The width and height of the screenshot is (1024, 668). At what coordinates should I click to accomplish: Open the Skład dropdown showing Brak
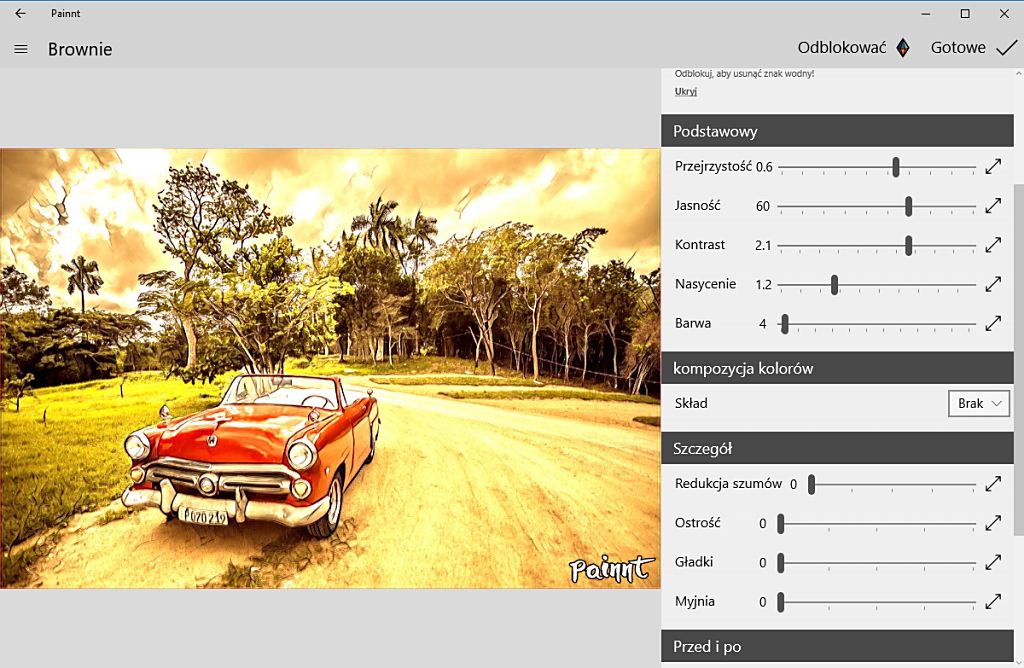(x=978, y=404)
